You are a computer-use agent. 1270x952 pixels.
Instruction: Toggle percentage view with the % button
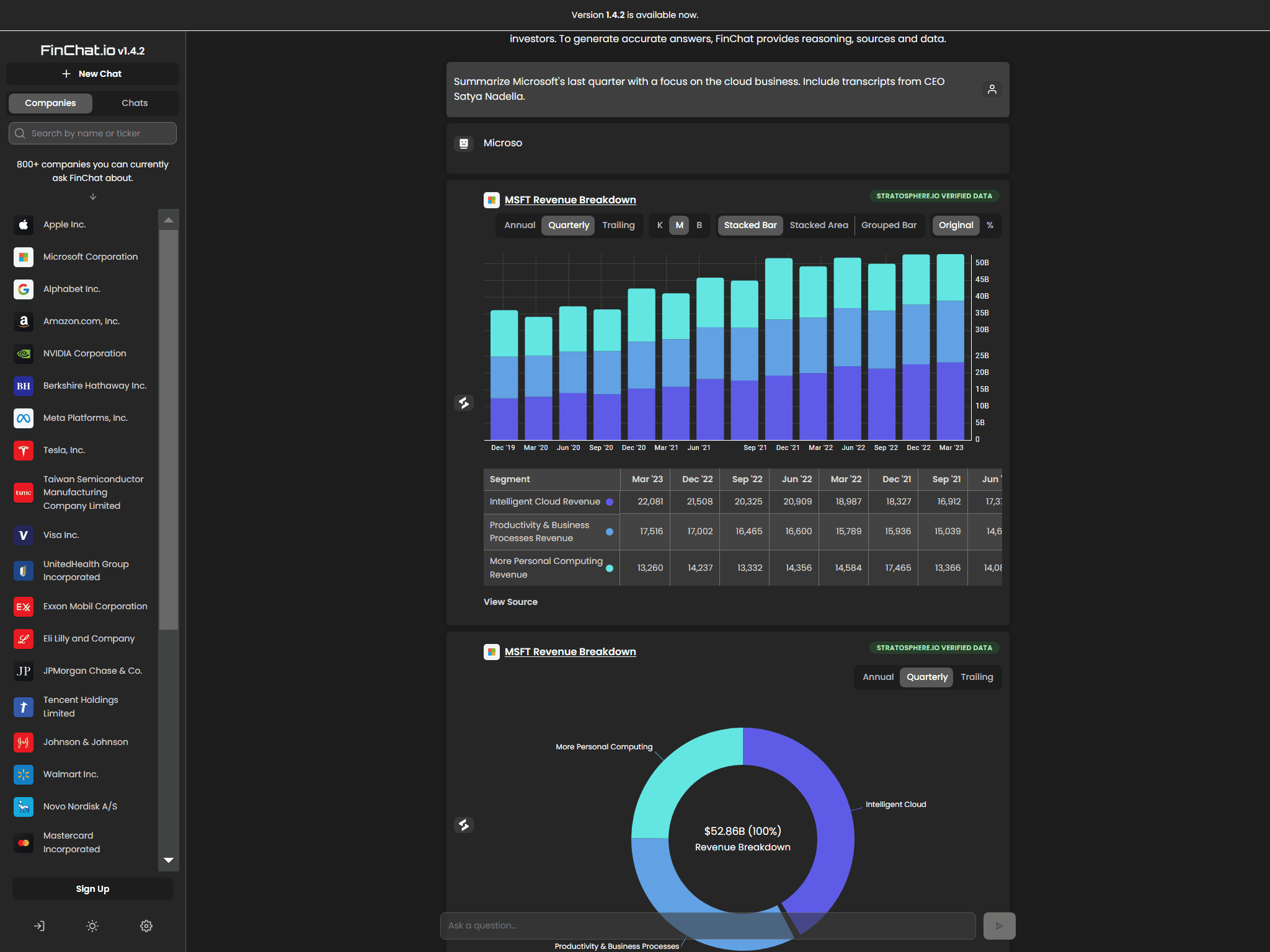[x=990, y=226]
